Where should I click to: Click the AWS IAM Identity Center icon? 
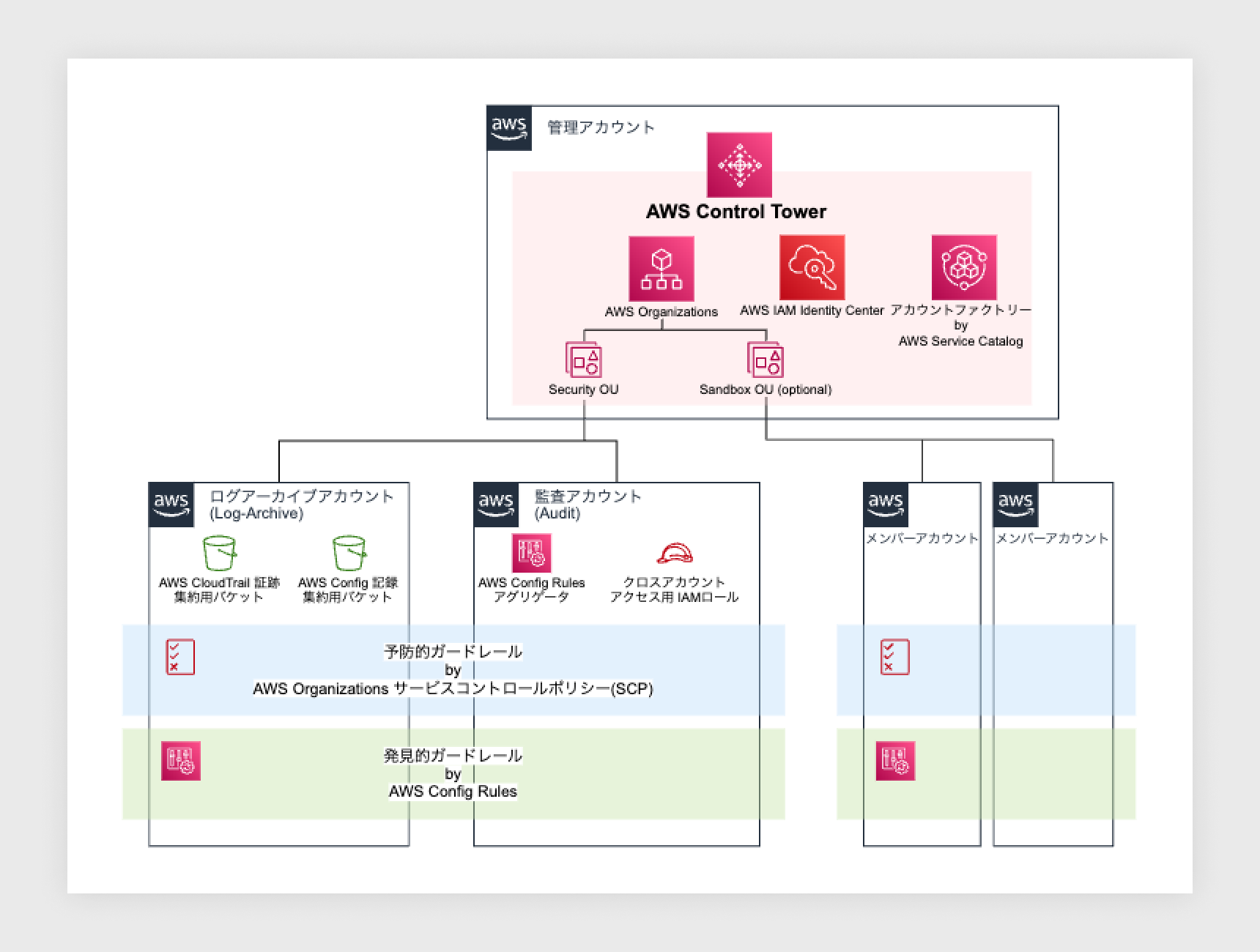pos(811,267)
